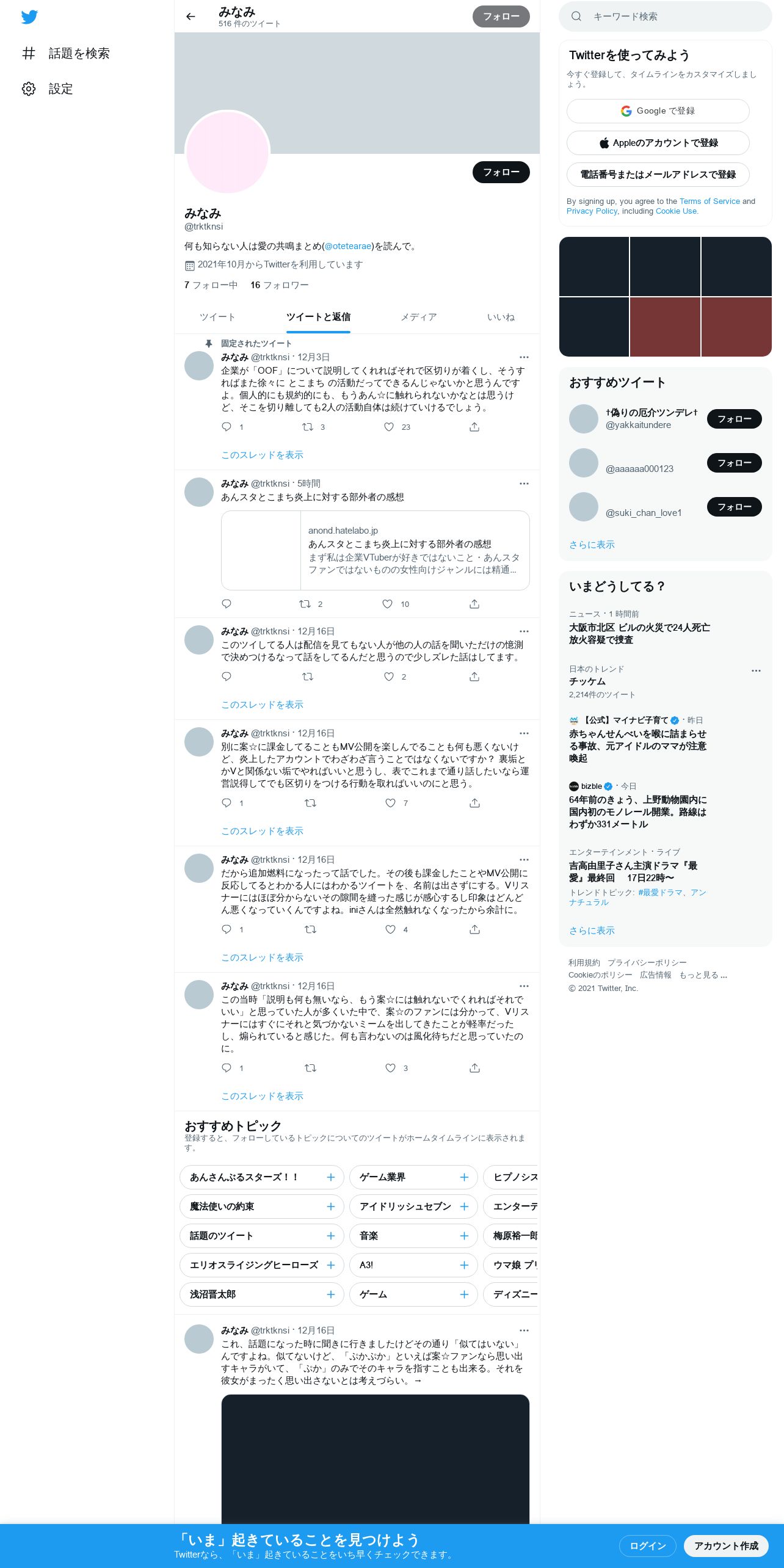Like the 5時間 tweet with 10 likes
Image resolution: width=784 pixels, height=1568 pixels.
tap(387, 604)
